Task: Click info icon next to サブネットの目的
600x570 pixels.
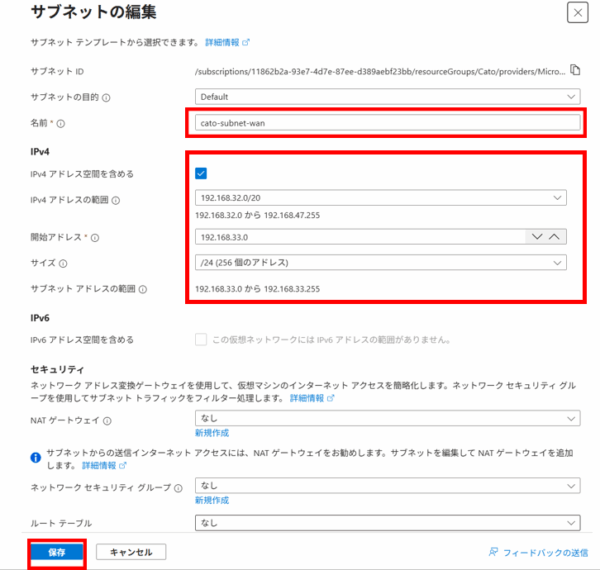Action: click(106, 97)
